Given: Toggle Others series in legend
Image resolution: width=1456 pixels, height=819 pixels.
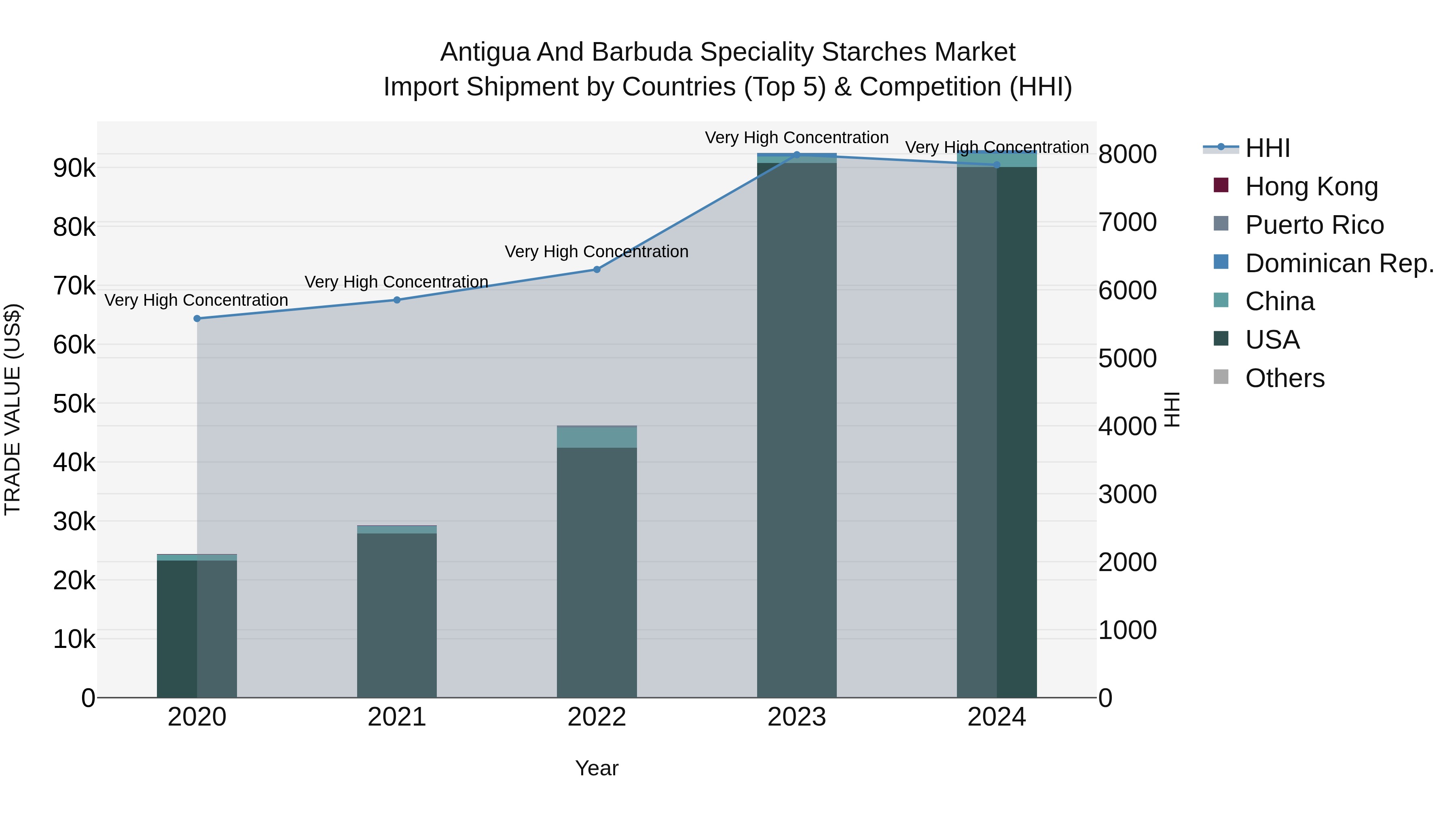Looking at the screenshot, I should click(x=1269, y=378).
